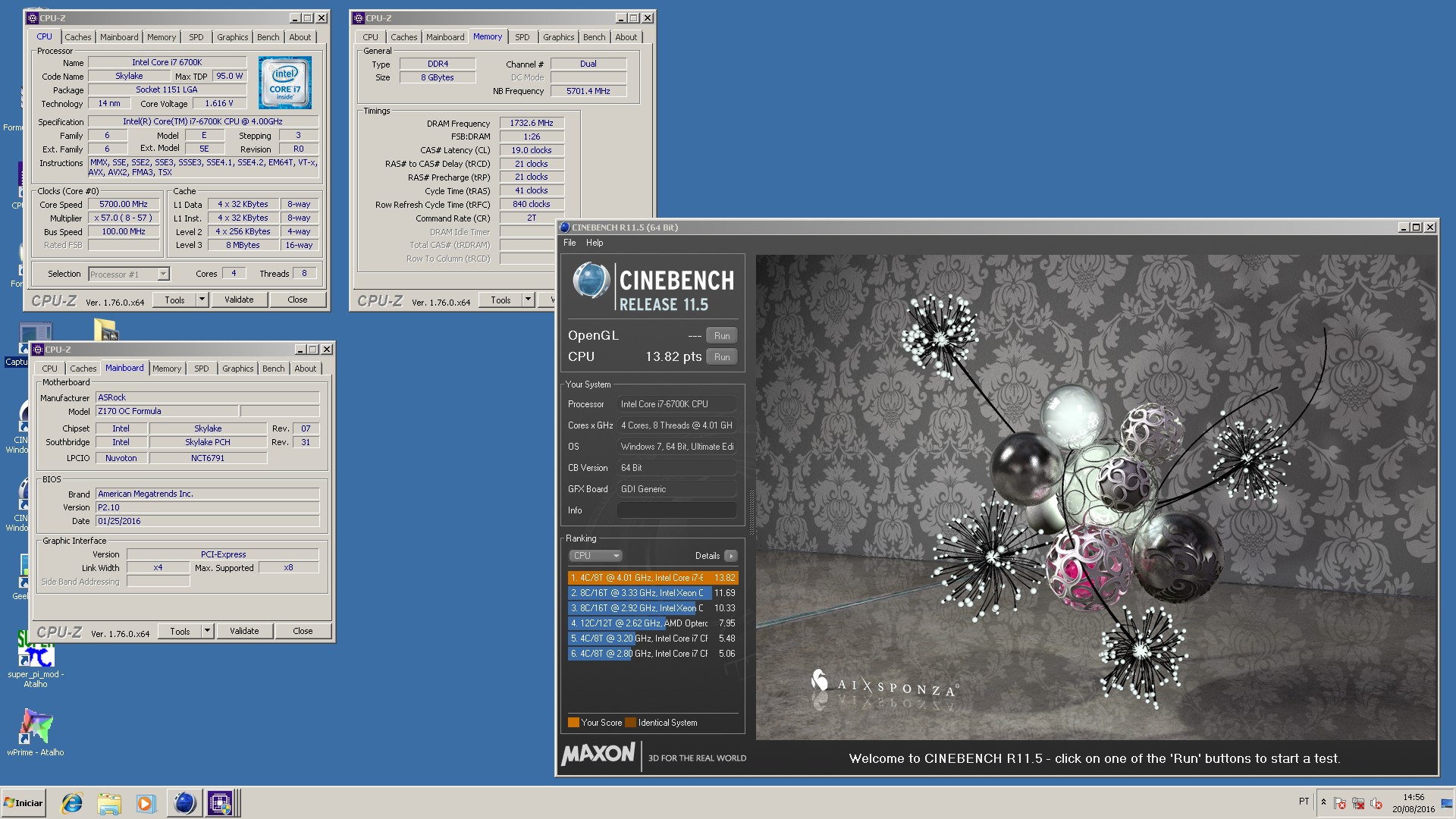Switch to Graphics tab in the CPU-Z Mainboard window
1456x819 pixels.
pyautogui.click(x=238, y=369)
